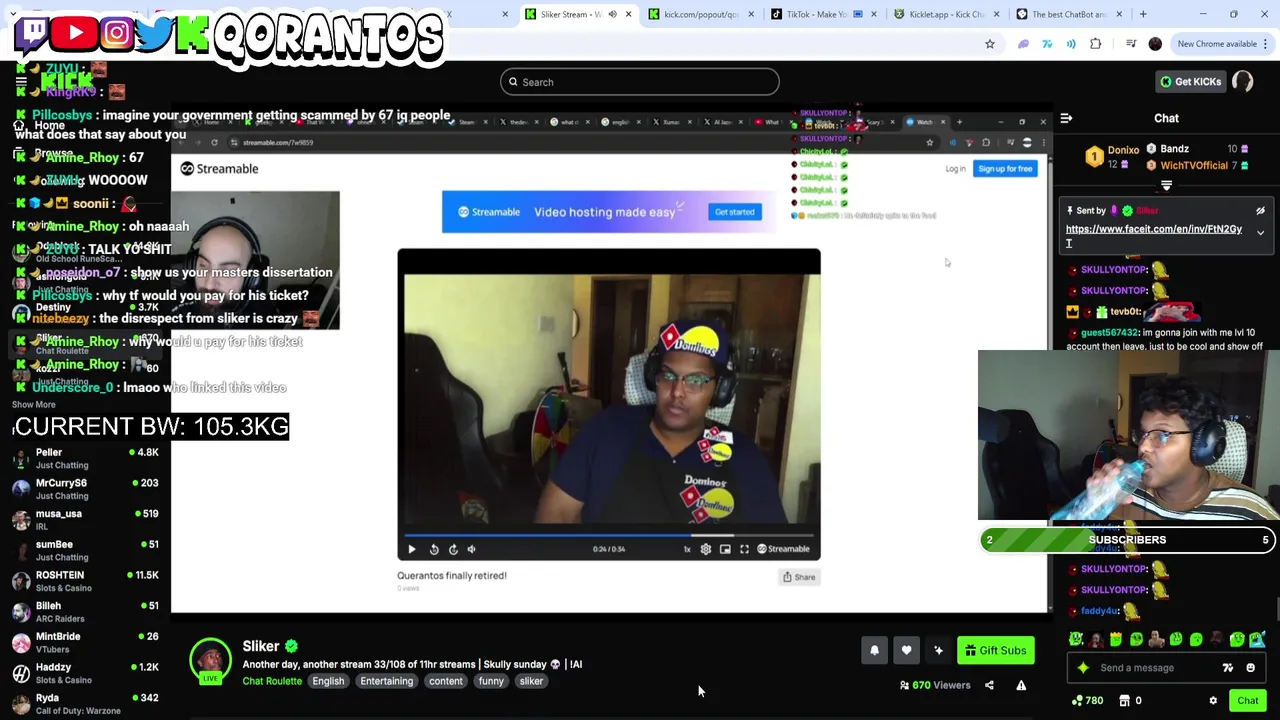The width and height of the screenshot is (1280, 720).
Task: Click the 7TV emote icon in chat input
Action: [x=1228, y=668]
